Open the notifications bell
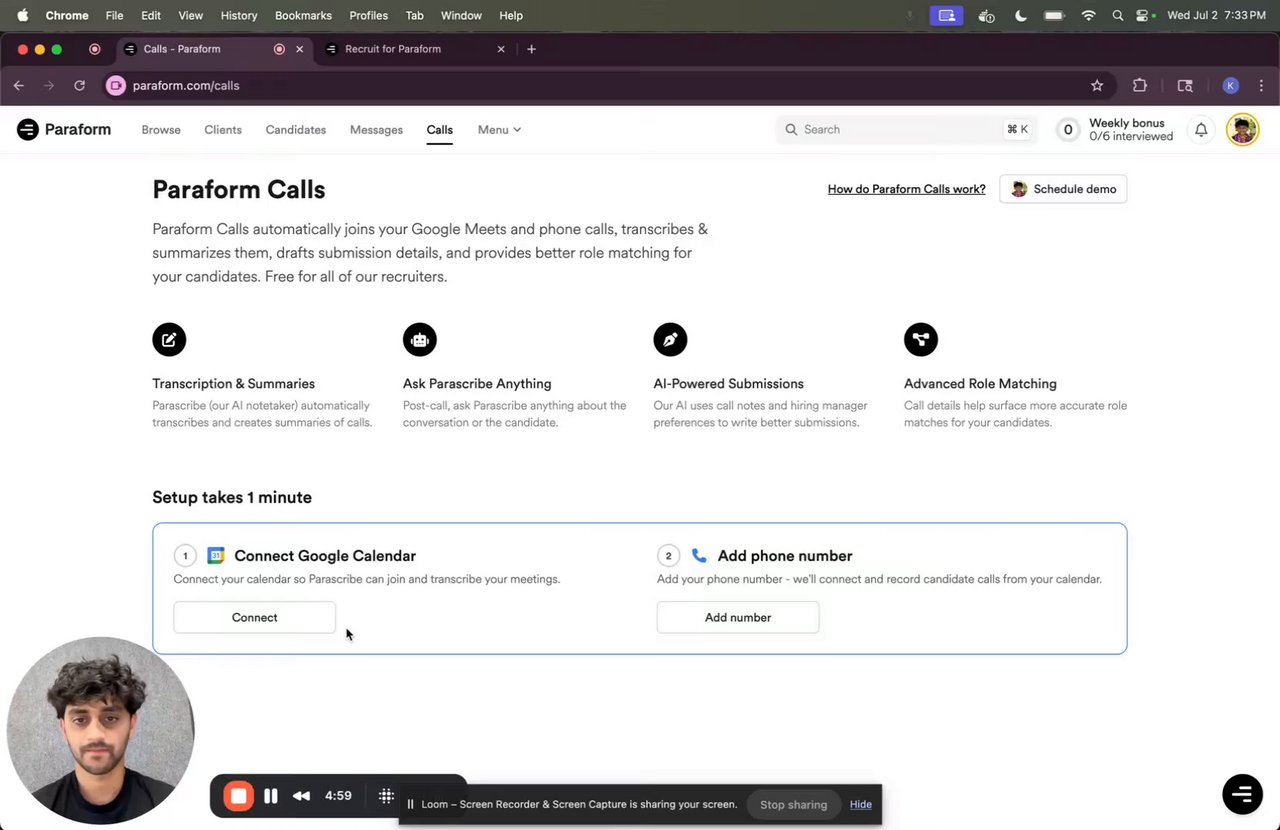Screen dimensions: 1280x830 click(x=1201, y=129)
